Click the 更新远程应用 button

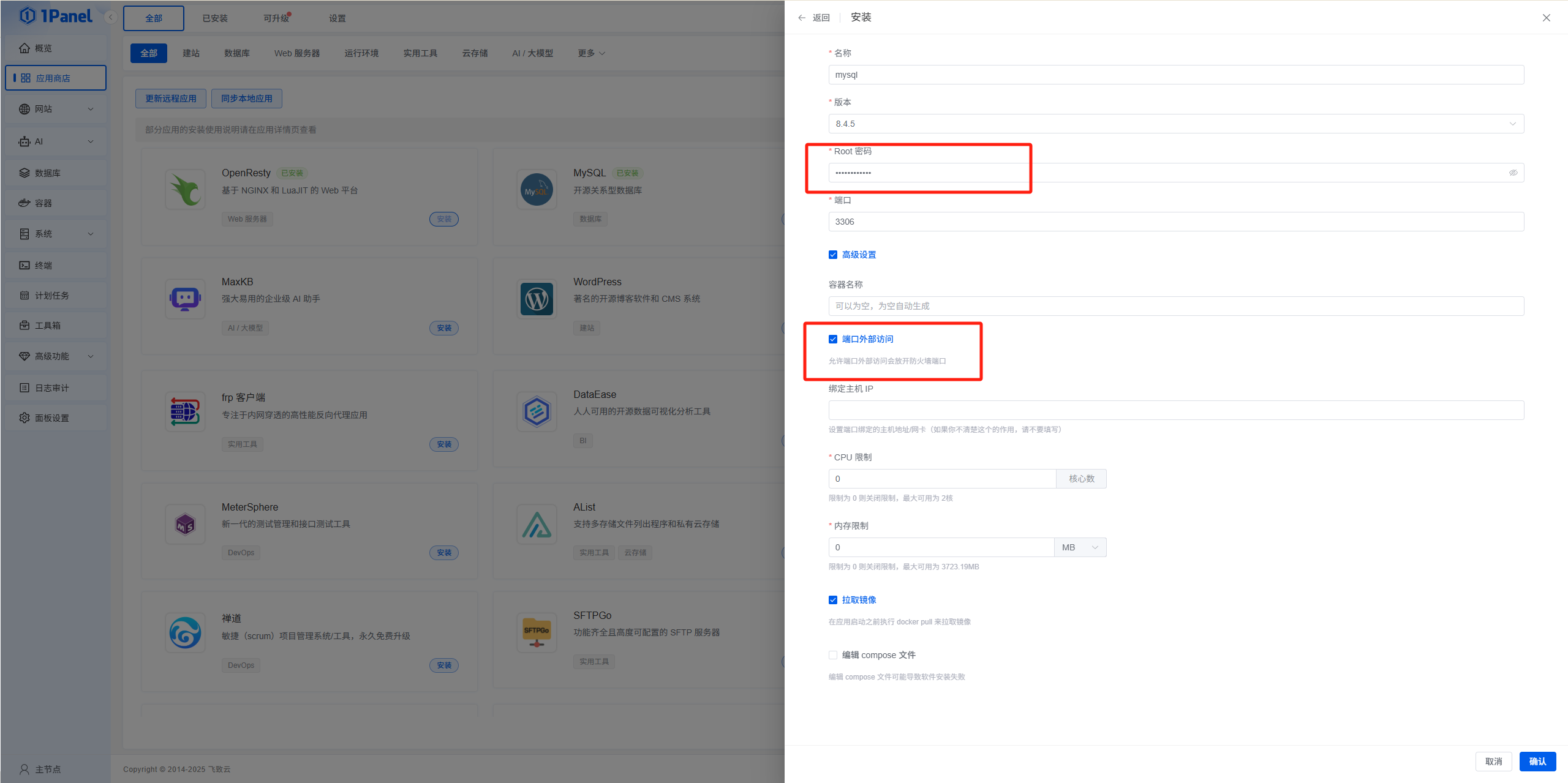pos(171,99)
